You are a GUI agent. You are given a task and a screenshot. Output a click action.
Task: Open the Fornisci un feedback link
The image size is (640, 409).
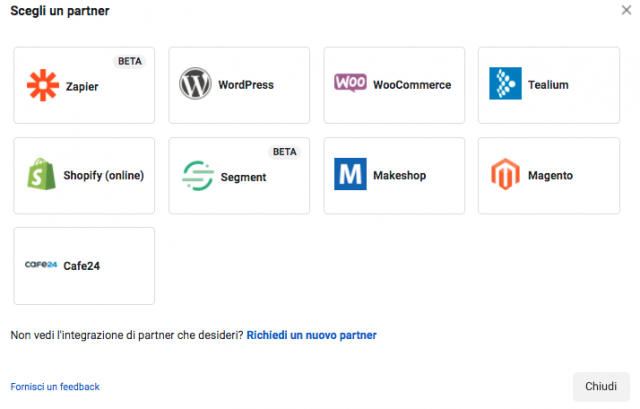click(55, 387)
